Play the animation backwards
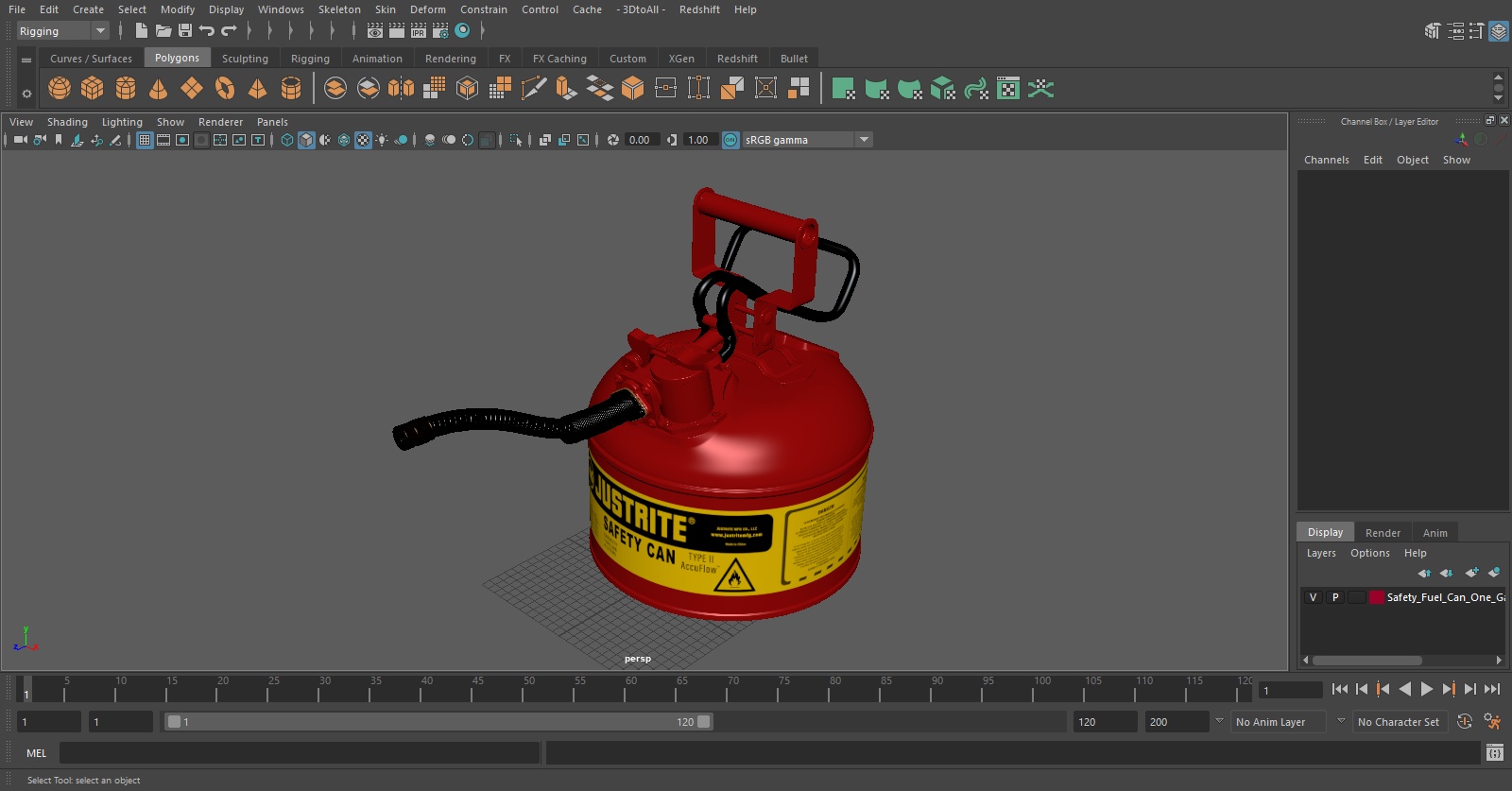1512x791 pixels. click(1405, 690)
